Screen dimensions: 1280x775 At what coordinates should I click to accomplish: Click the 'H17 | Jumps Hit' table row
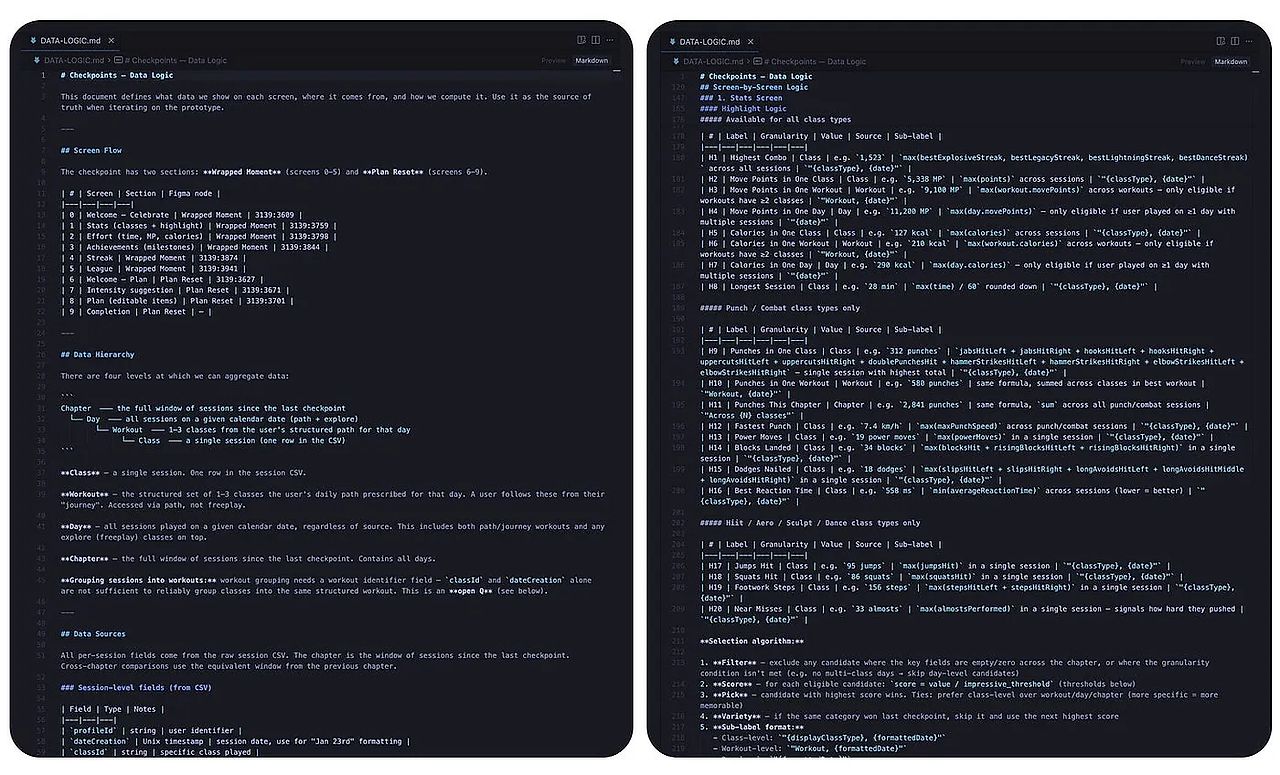[939, 566]
